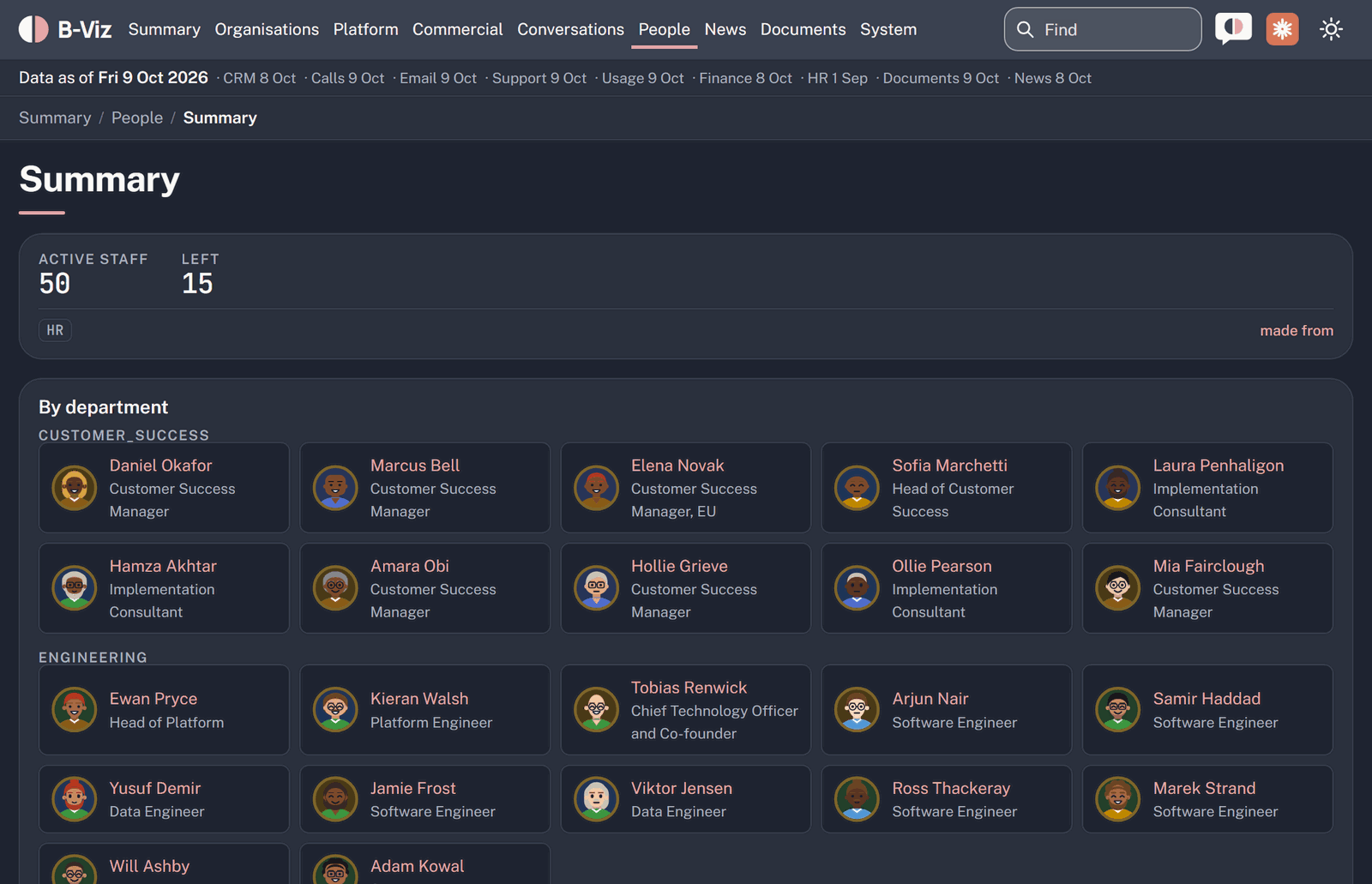Open the Documents nav menu
This screenshot has height=884, width=1372.
[803, 29]
